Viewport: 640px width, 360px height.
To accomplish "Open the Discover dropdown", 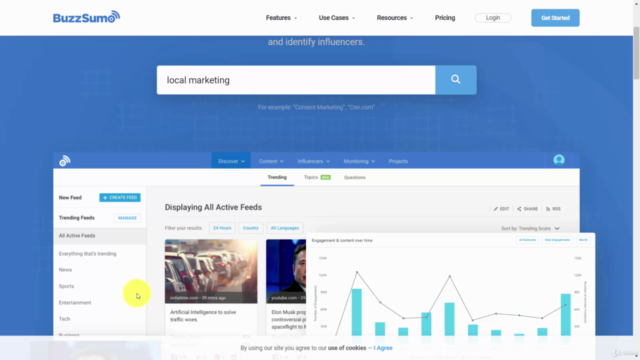I will point(231,161).
